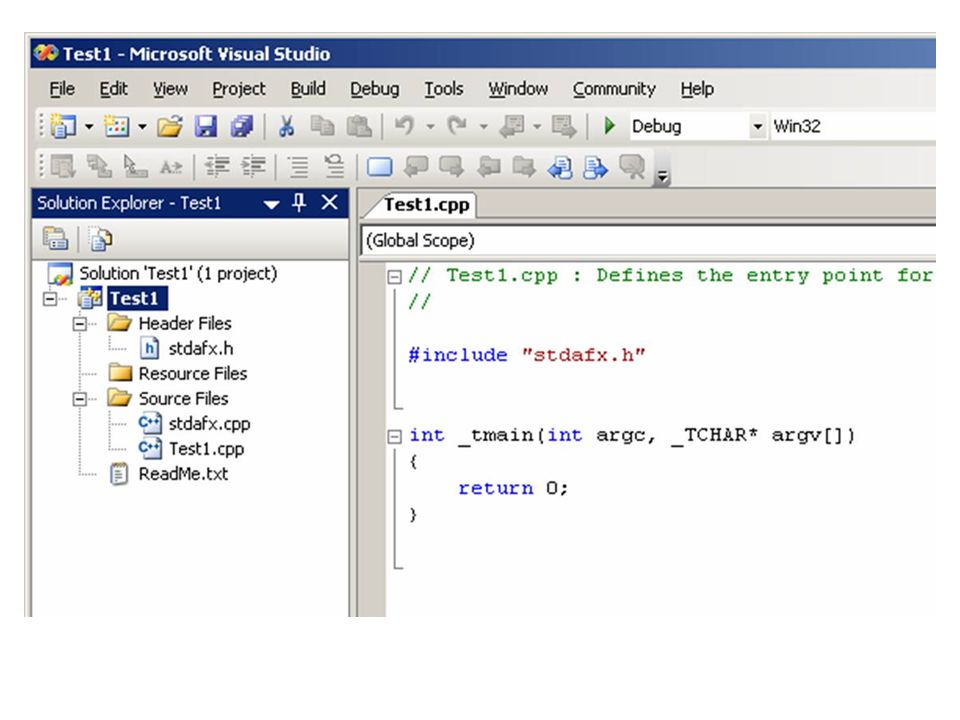
Task: Undo the last action via toolbar arrow
Action: click(x=404, y=126)
